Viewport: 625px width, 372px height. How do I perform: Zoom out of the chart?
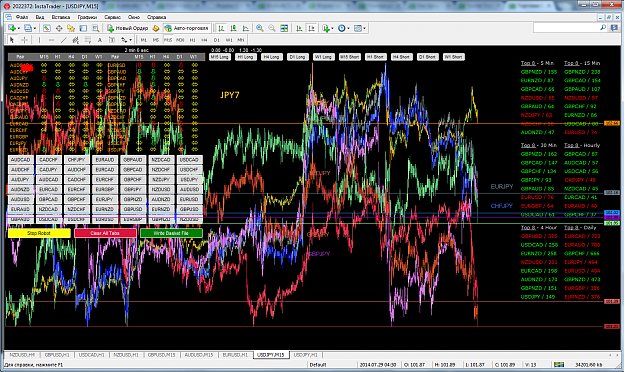[x=272, y=28]
